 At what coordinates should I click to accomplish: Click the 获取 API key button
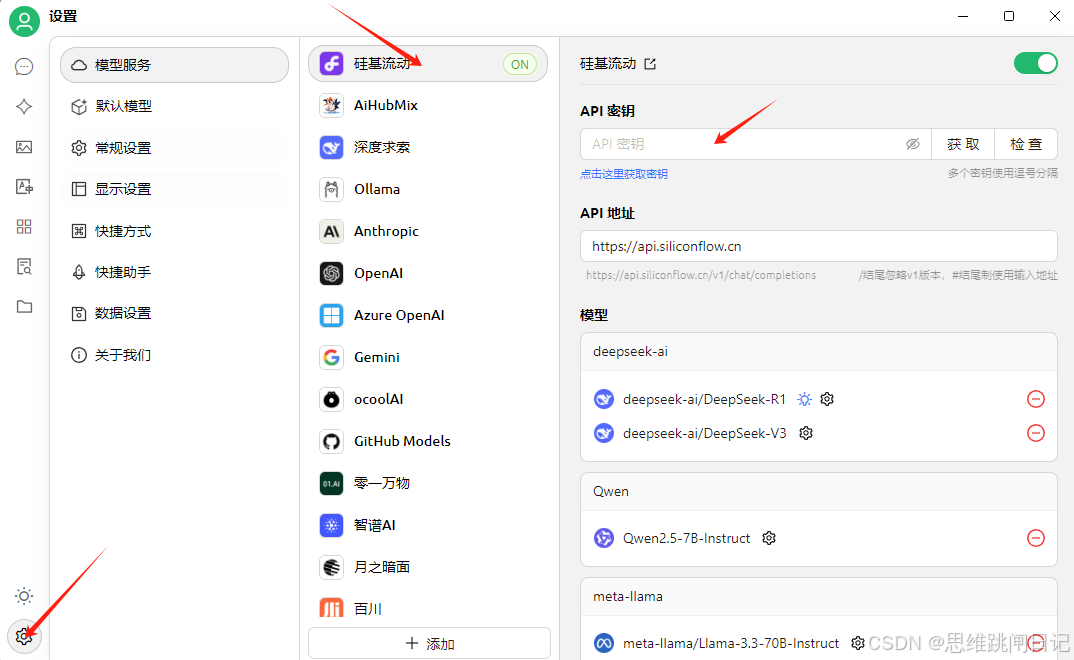(x=963, y=144)
